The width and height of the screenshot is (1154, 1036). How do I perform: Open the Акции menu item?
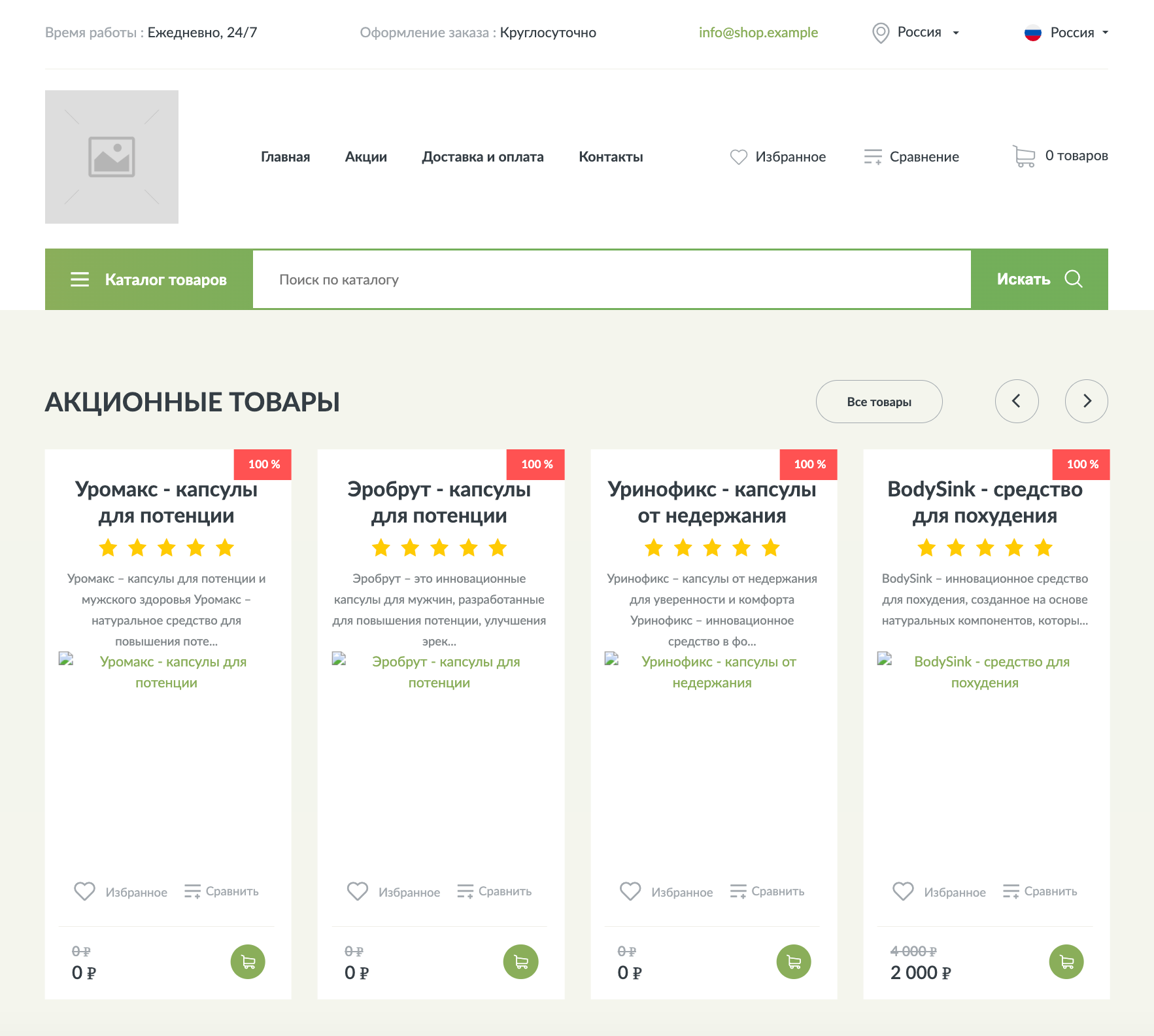(366, 157)
